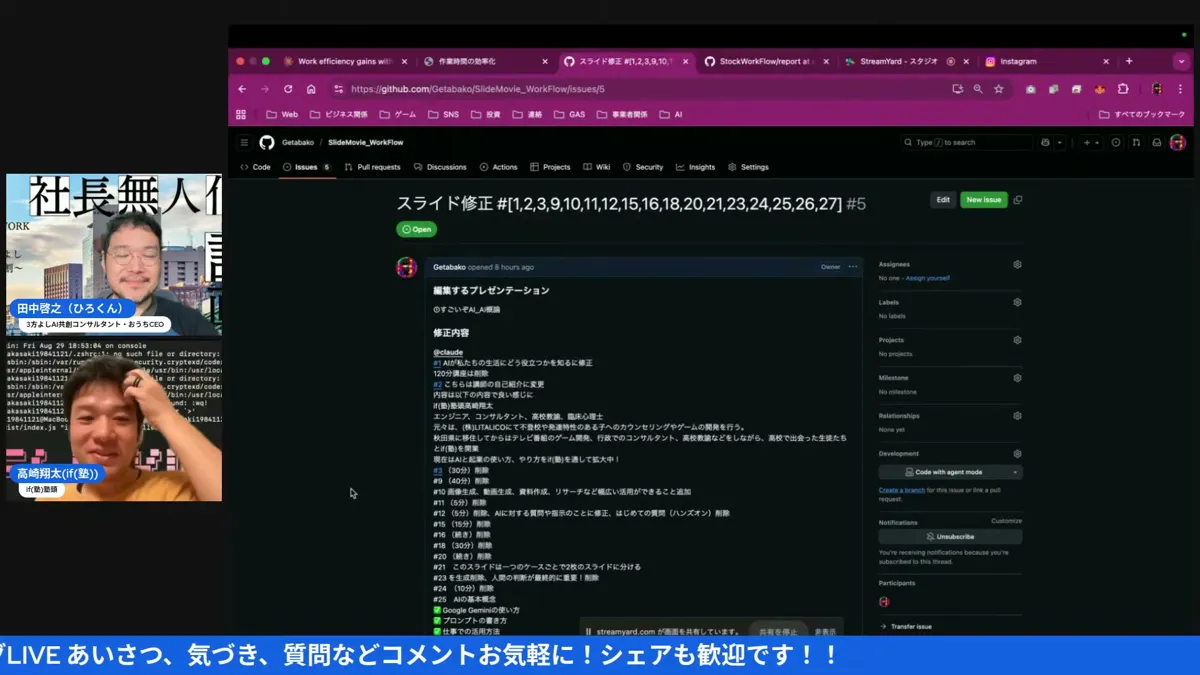
Task: Click the browser back arrow
Action: [x=242, y=89]
